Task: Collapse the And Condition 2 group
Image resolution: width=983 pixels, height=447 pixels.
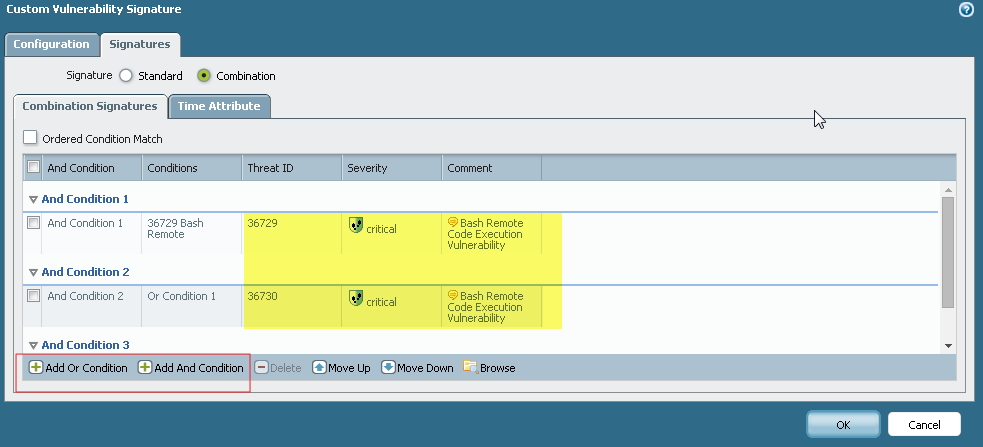Action: click(33, 273)
